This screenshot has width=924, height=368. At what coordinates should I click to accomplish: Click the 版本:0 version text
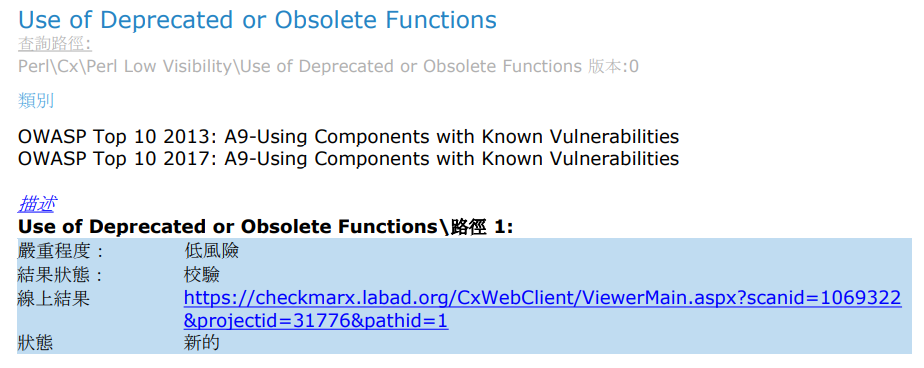[613, 67]
